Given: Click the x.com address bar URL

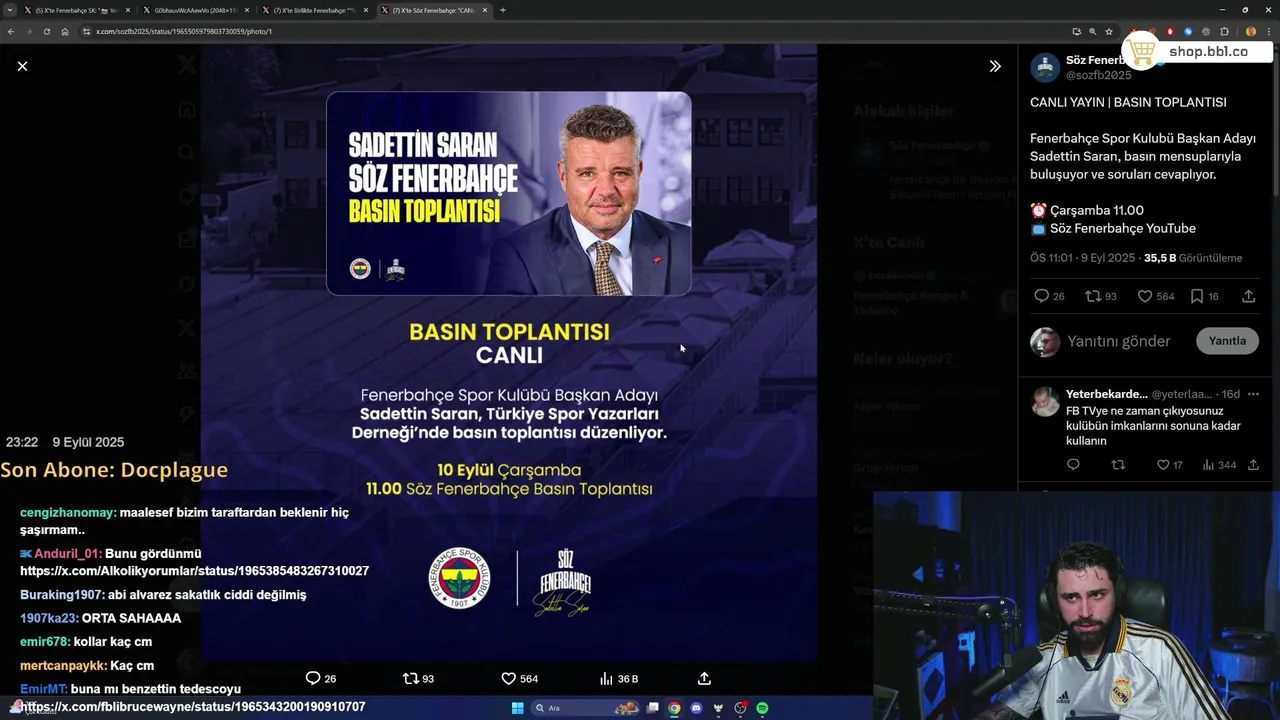Looking at the screenshot, I should [x=184, y=31].
